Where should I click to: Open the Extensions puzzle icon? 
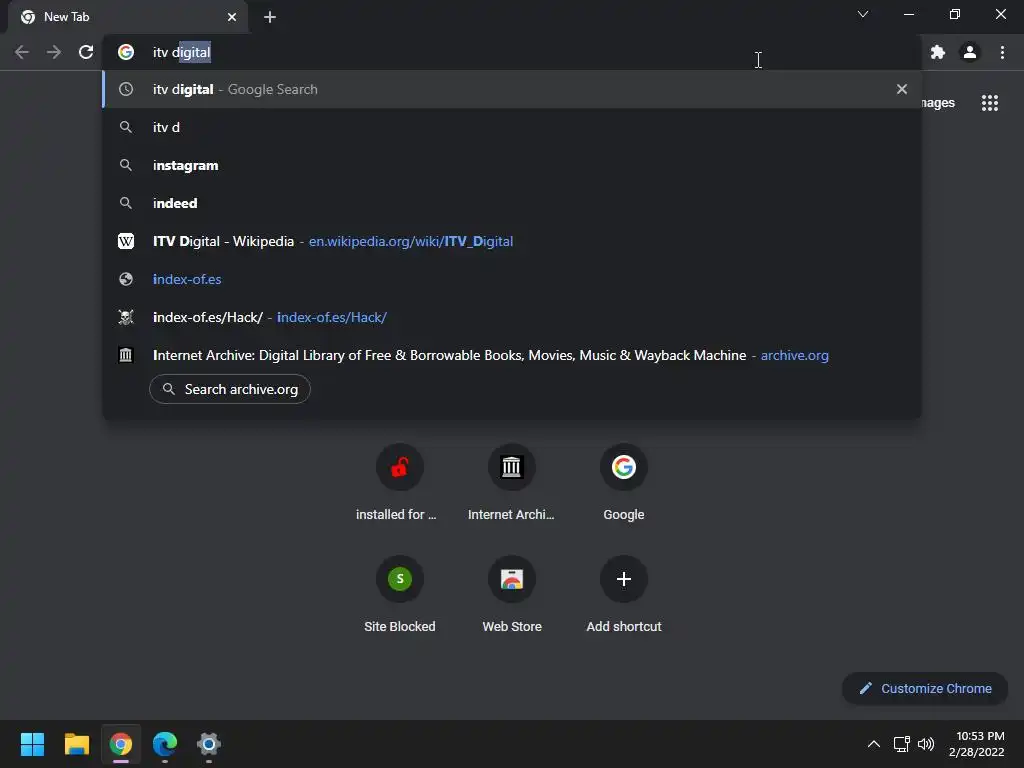tap(938, 52)
